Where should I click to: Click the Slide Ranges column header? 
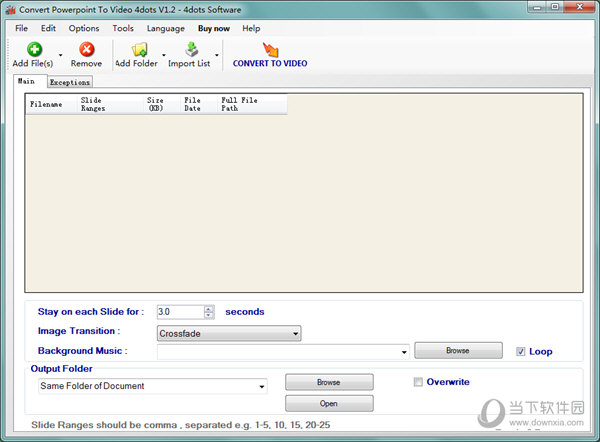coord(109,104)
